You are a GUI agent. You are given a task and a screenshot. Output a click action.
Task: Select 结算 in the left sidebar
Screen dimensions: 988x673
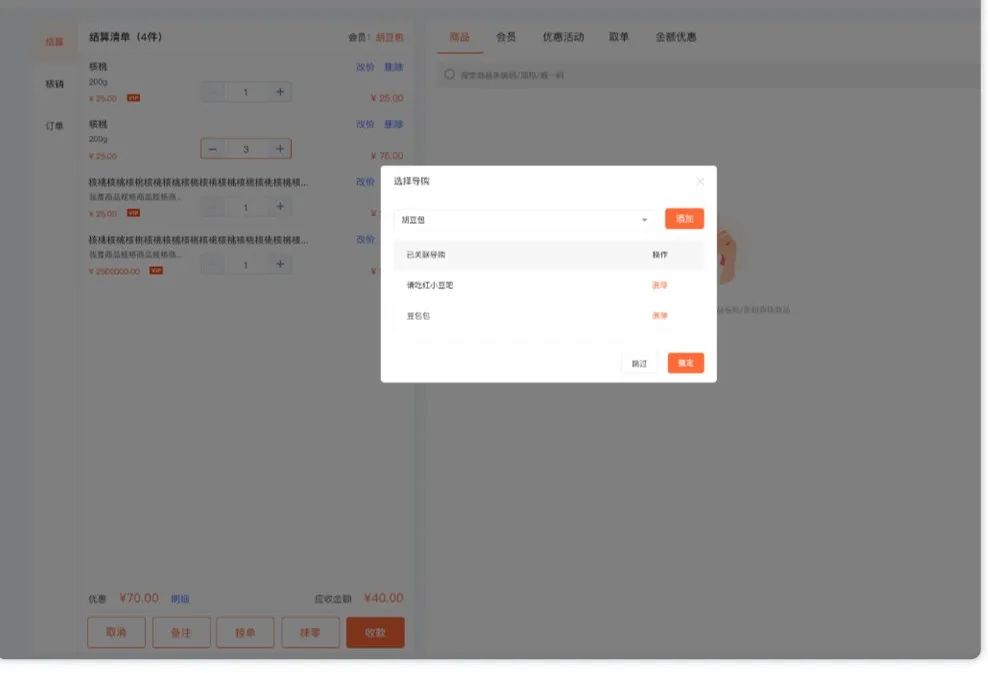click(x=54, y=42)
